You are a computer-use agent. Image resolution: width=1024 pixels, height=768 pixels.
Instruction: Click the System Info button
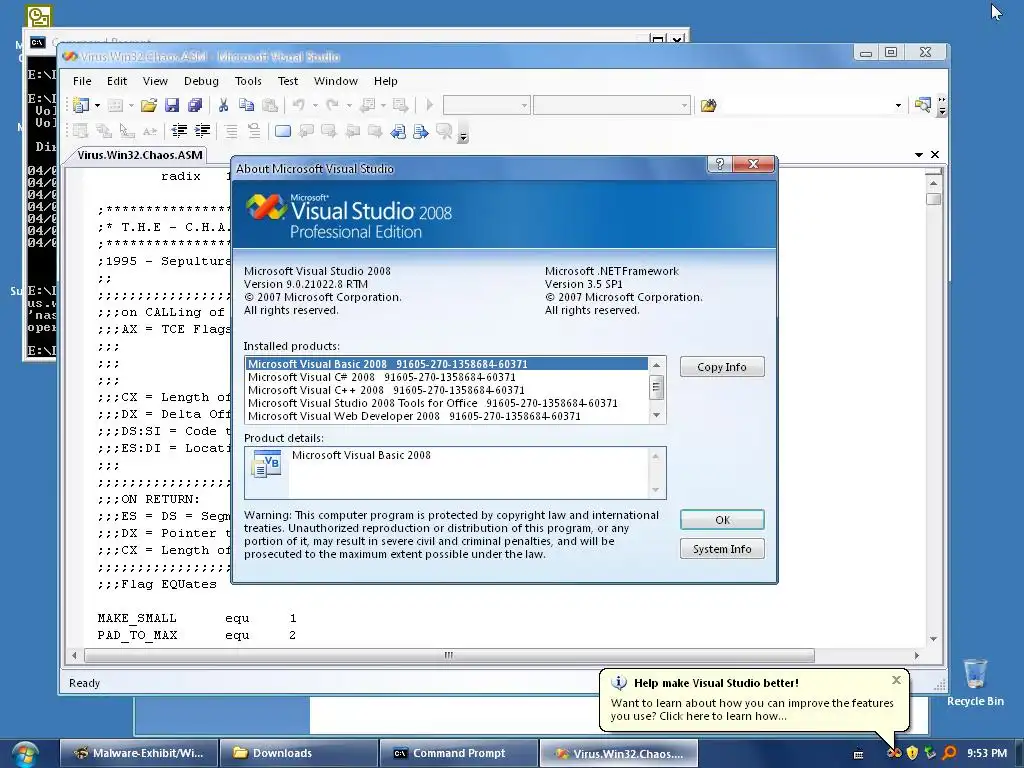click(x=722, y=549)
